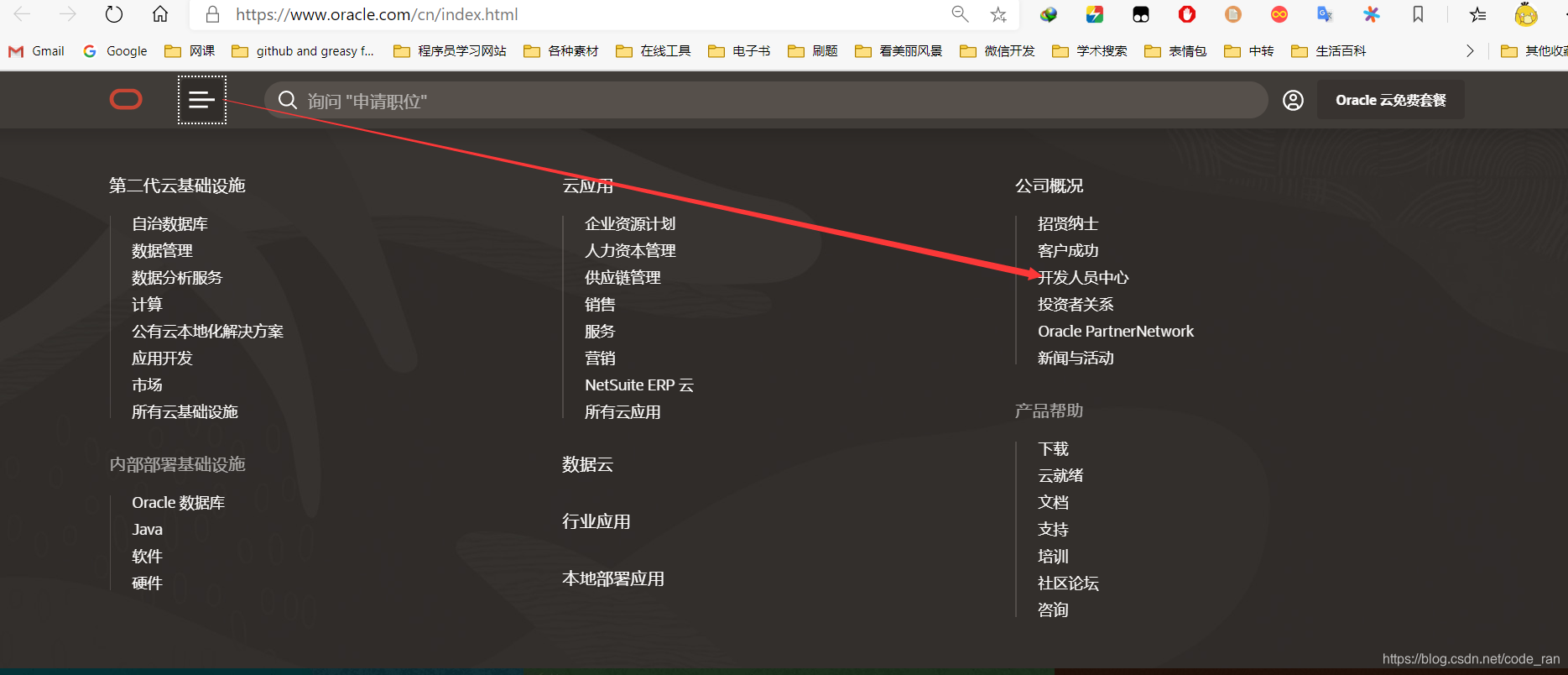Click the colorful pinwheel extension icon

1371,14
